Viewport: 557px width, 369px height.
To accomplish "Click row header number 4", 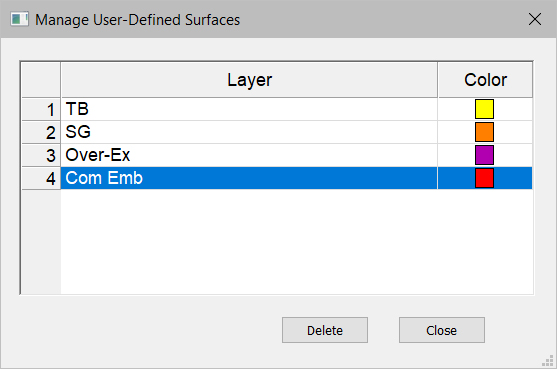I will tap(41, 178).
